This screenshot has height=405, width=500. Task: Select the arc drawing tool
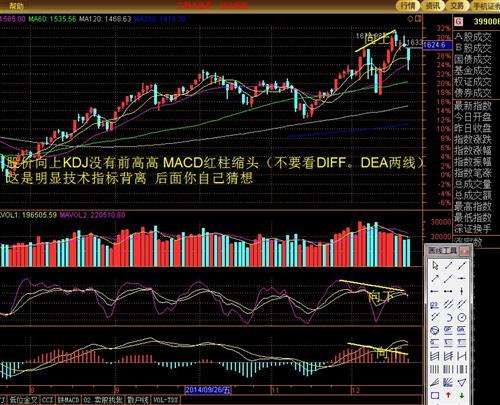pos(449,317)
